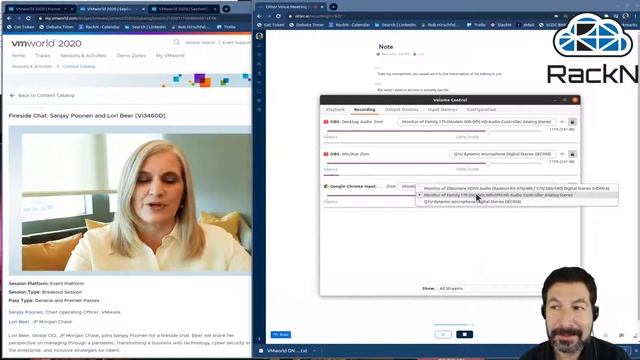Close the Volume Control window
640x360 pixels.
click(575, 100)
